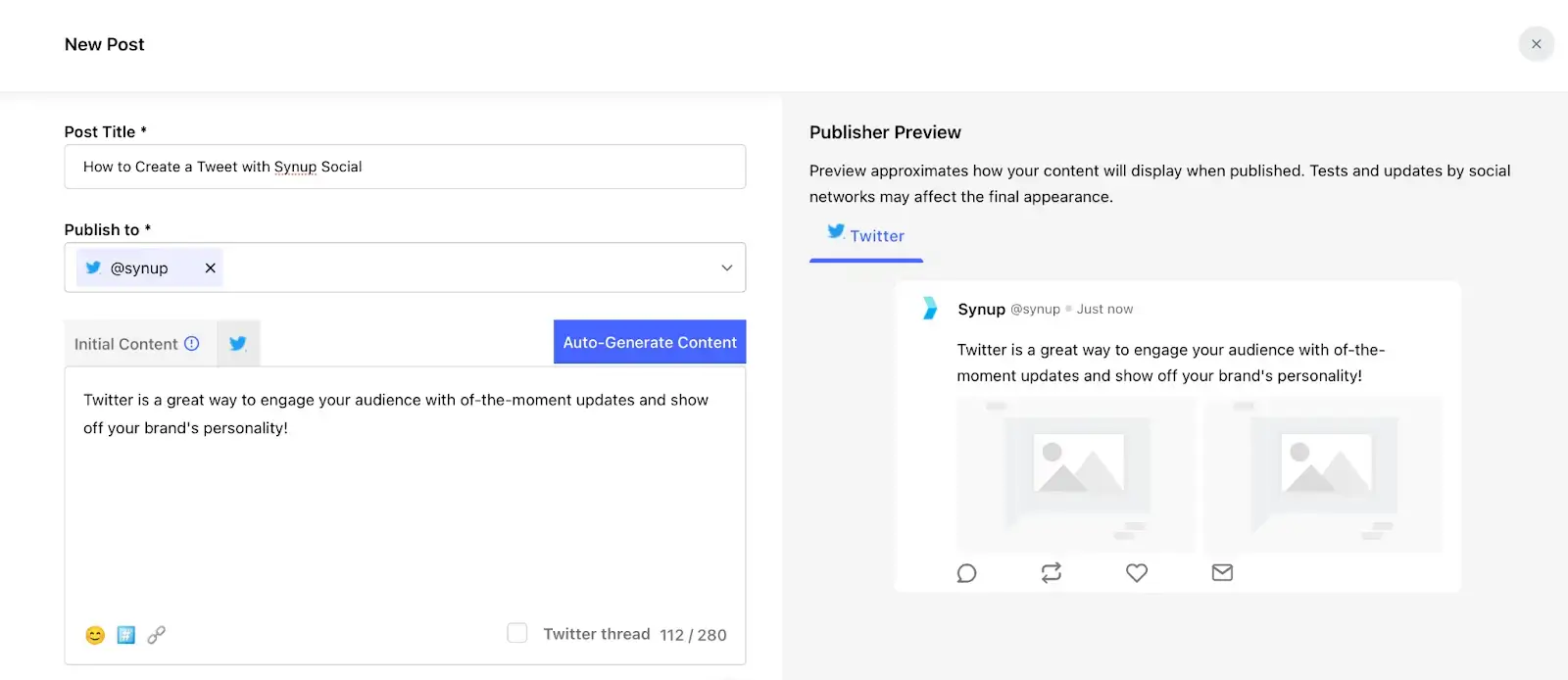This screenshot has height=680, width=1568.
Task: Expand the Publish to dropdown arrow
Action: click(727, 267)
